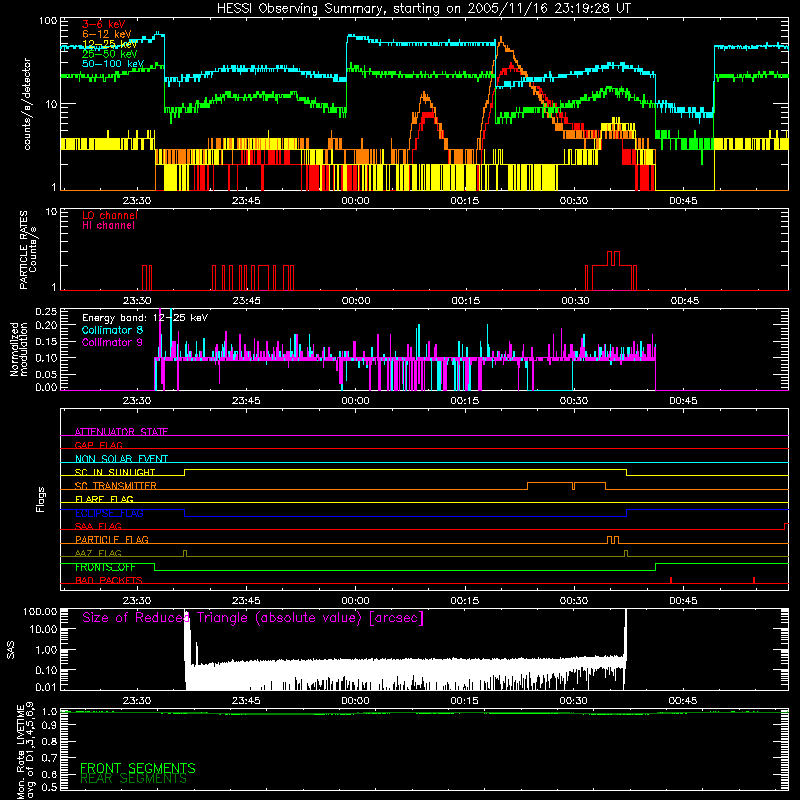Select the '3-6 keV' legend label
800x800 pixels.
tap(104, 24)
